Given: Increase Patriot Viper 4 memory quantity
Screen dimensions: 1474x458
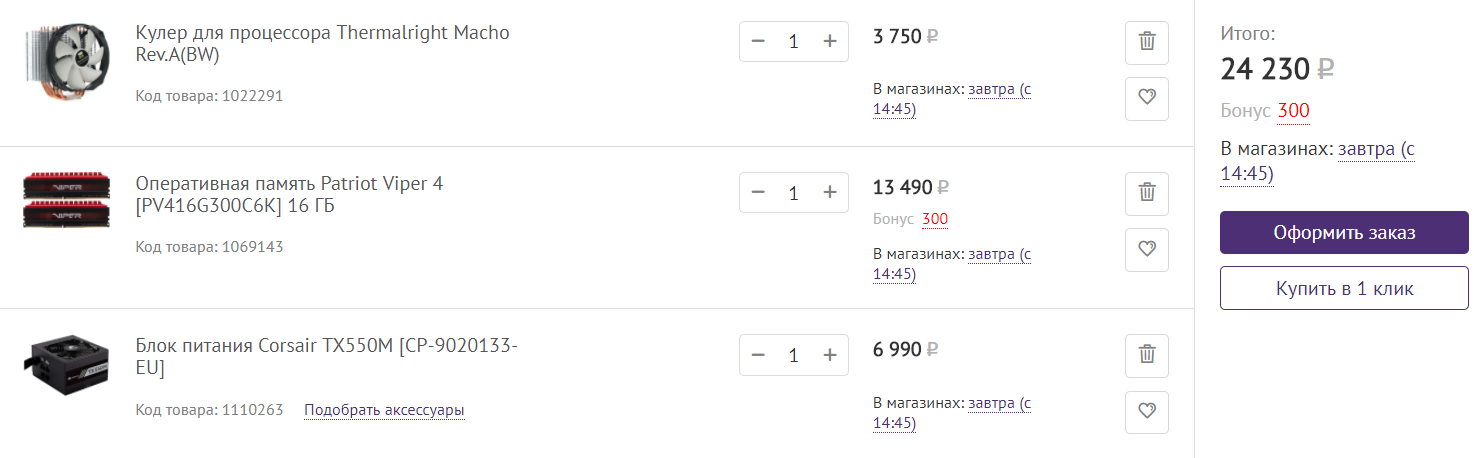Looking at the screenshot, I should pos(829,193).
